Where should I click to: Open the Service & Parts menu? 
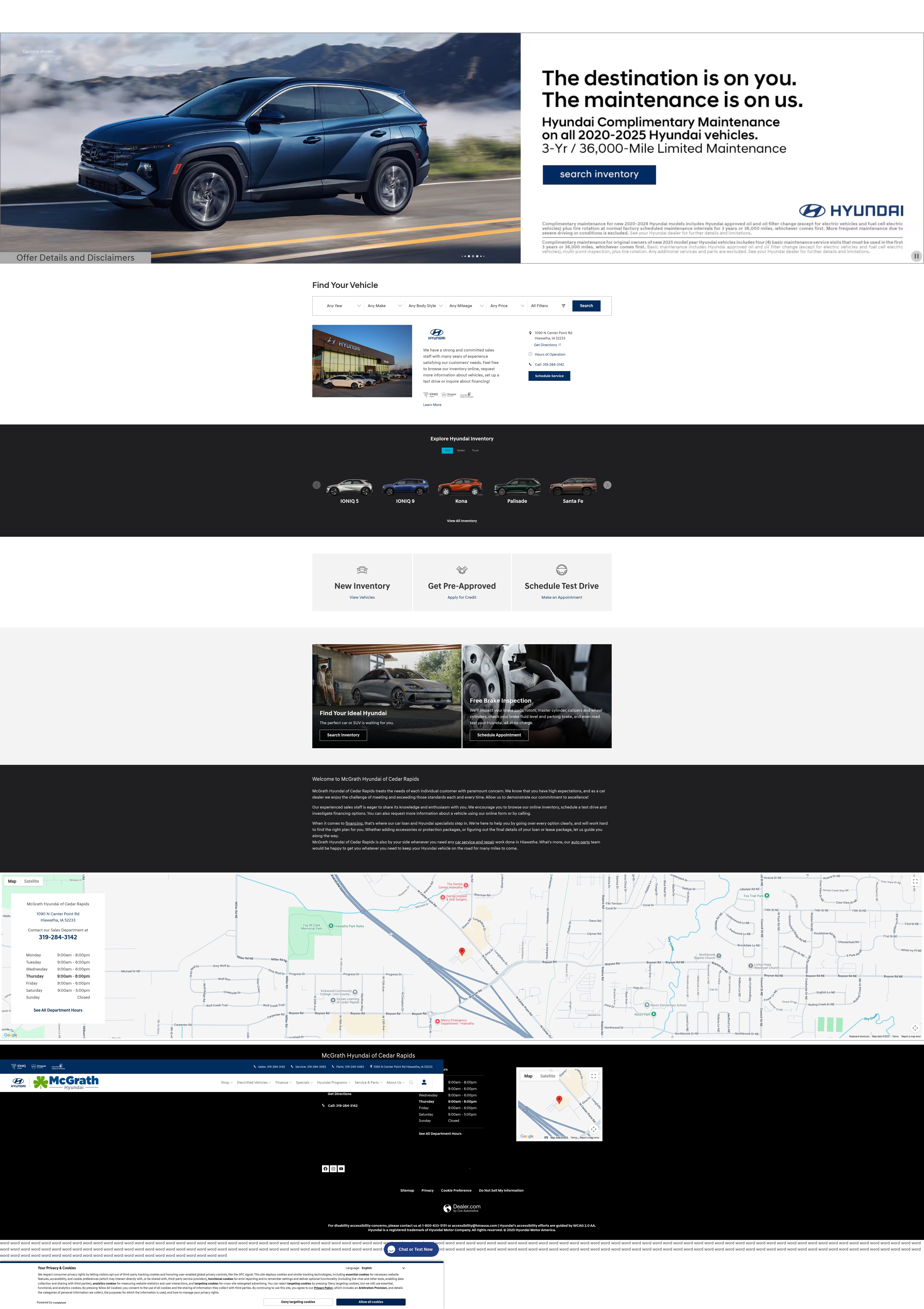coord(368,1083)
